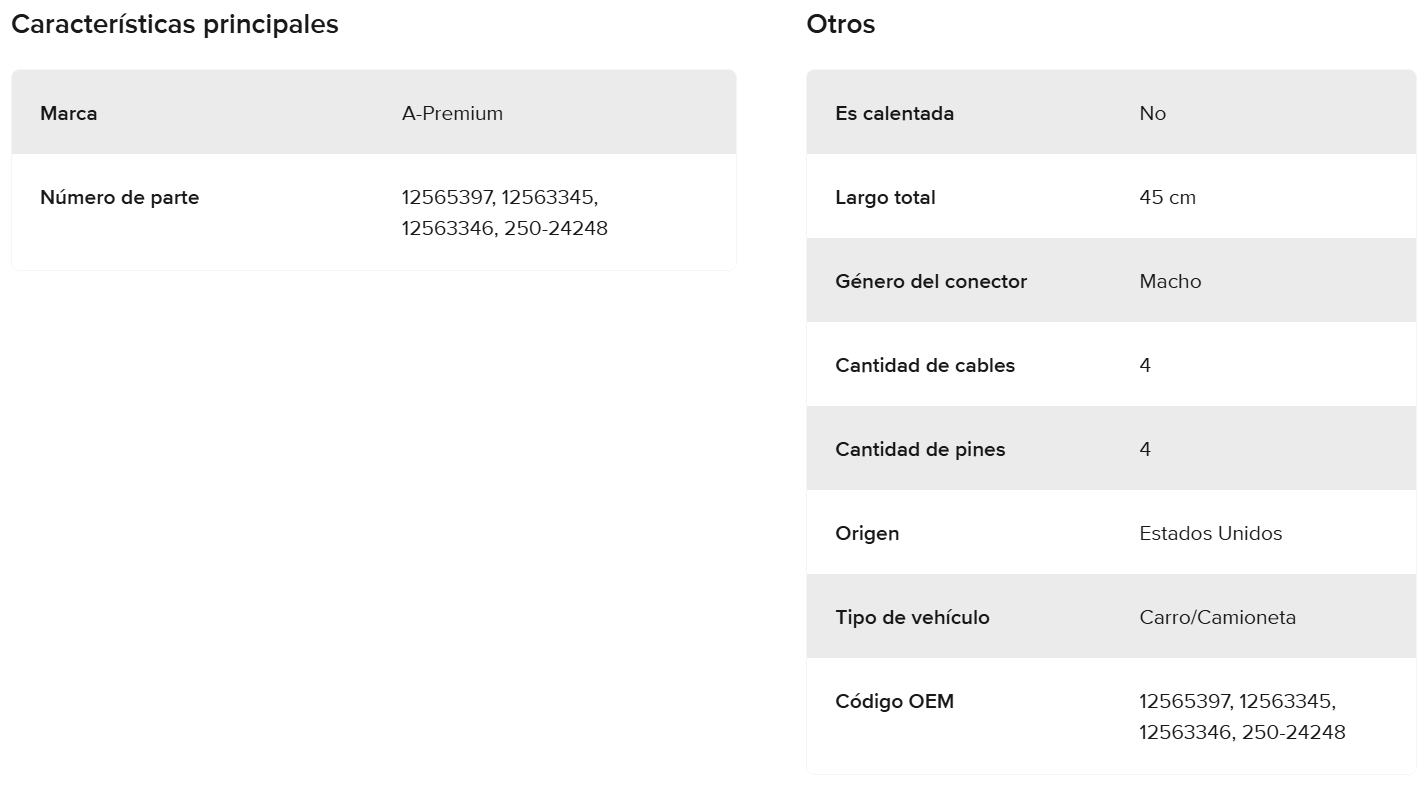Select the 'Código OEM' row label
Image resolution: width=1425 pixels, height=785 pixels.
[894, 701]
